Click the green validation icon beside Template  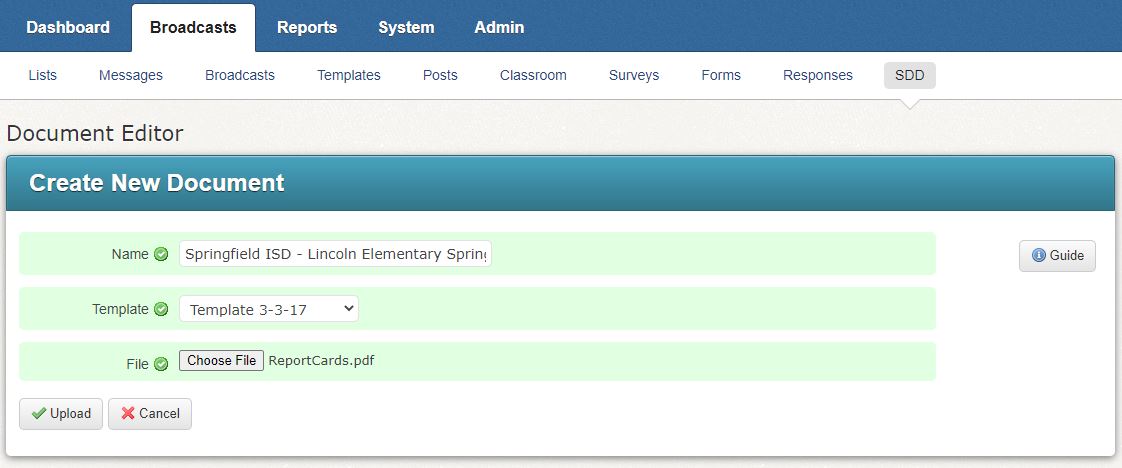(x=161, y=310)
